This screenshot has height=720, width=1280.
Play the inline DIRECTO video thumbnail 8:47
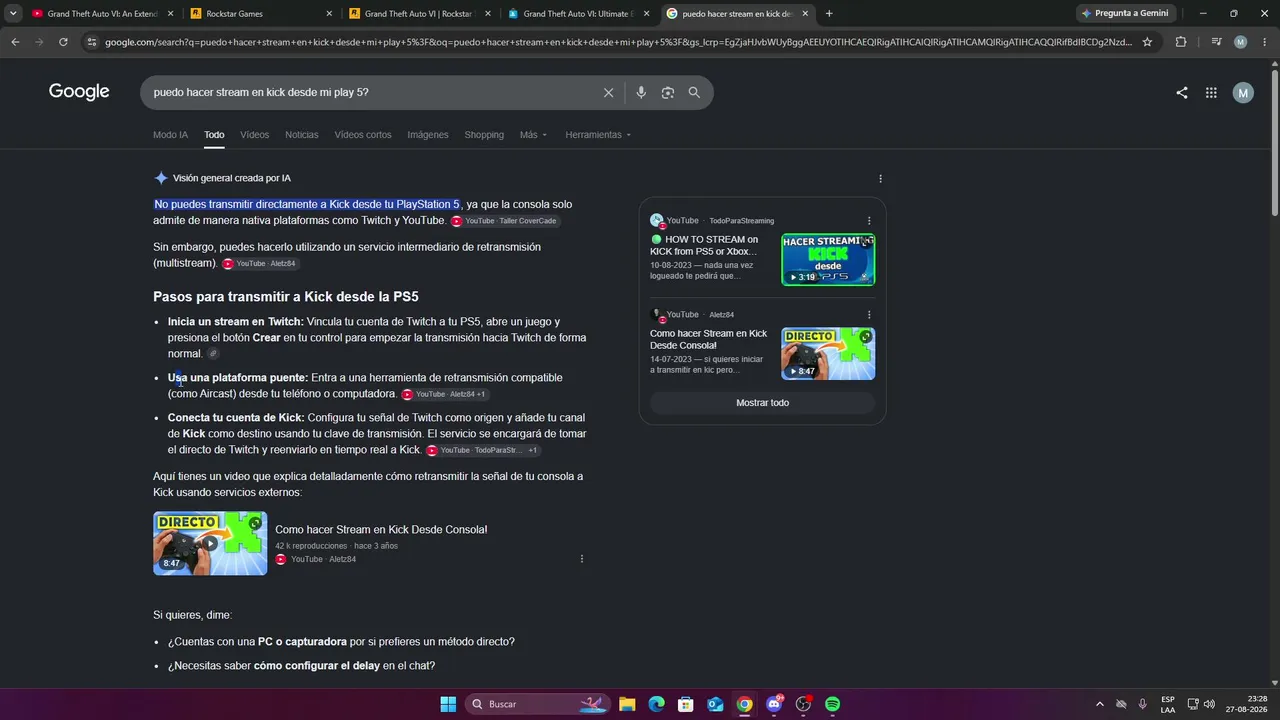210,543
